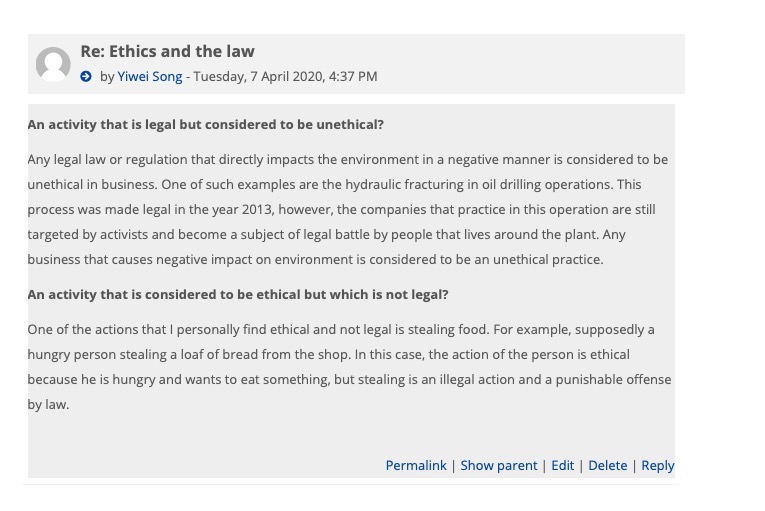This screenshot has height=511, width=765.
Task: Show parent of this forum post
Action: click(498, 465)
